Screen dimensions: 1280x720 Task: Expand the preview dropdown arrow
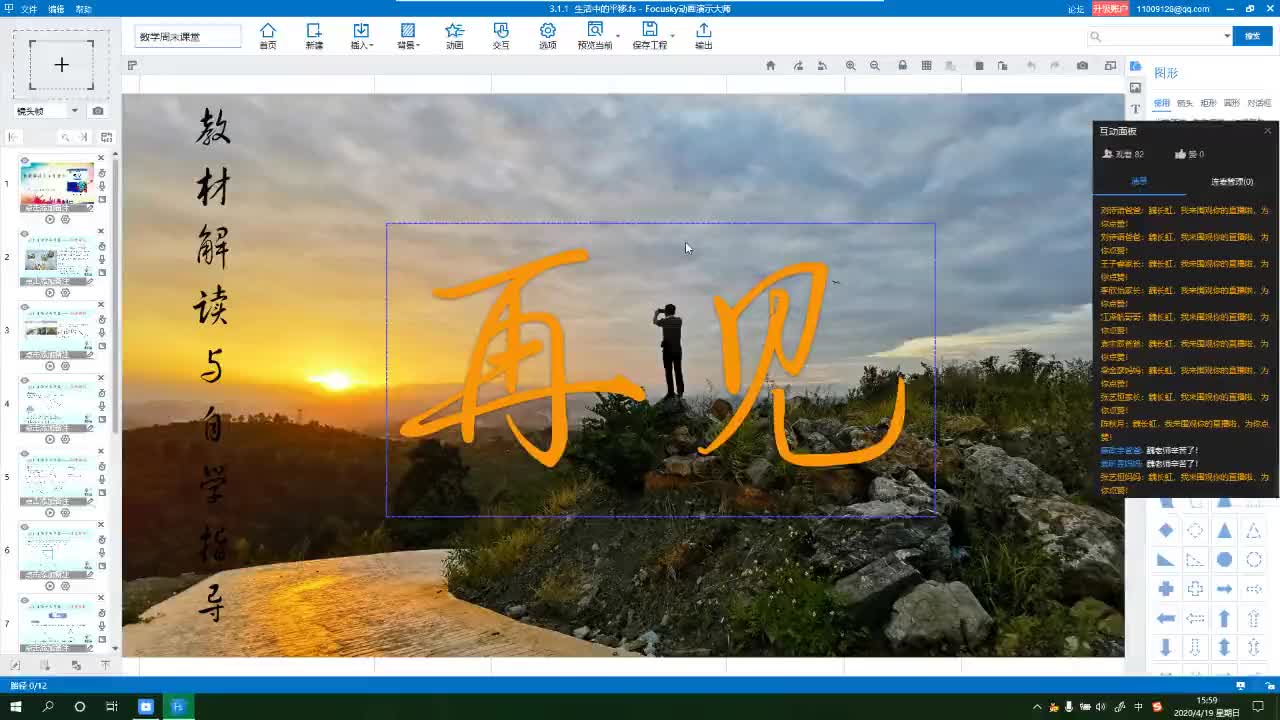point(618,36)
